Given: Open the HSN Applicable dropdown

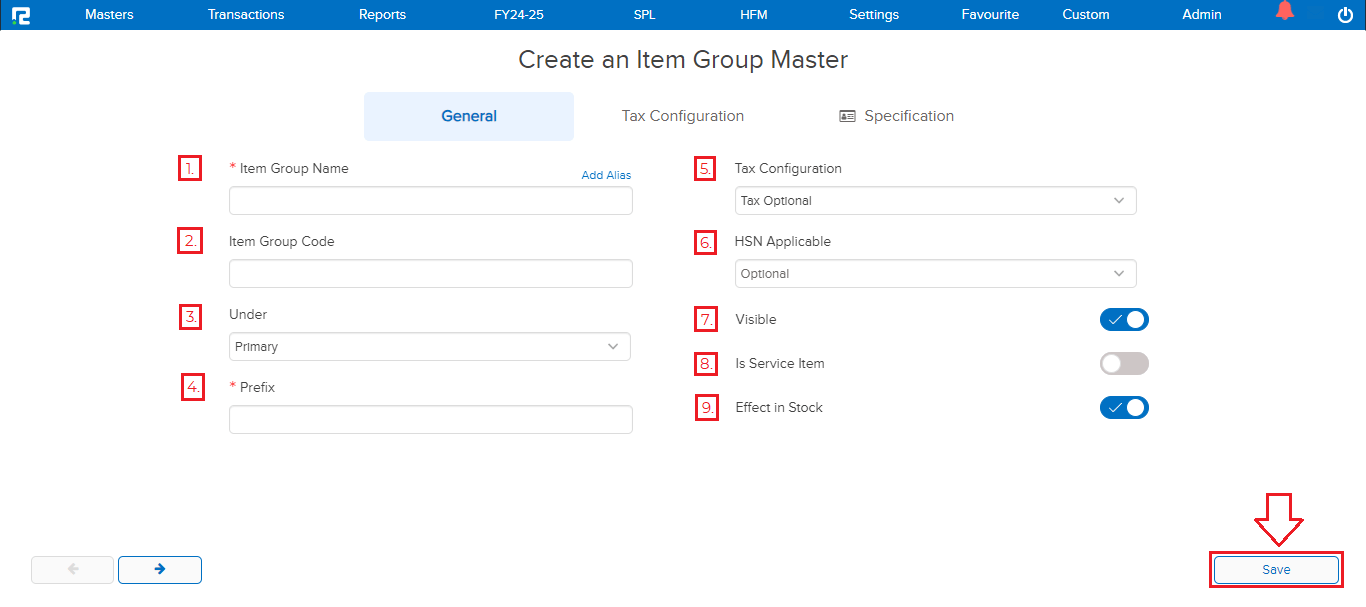Looking at the screenshot, I should pyautogui.click(x=935, y=274).
